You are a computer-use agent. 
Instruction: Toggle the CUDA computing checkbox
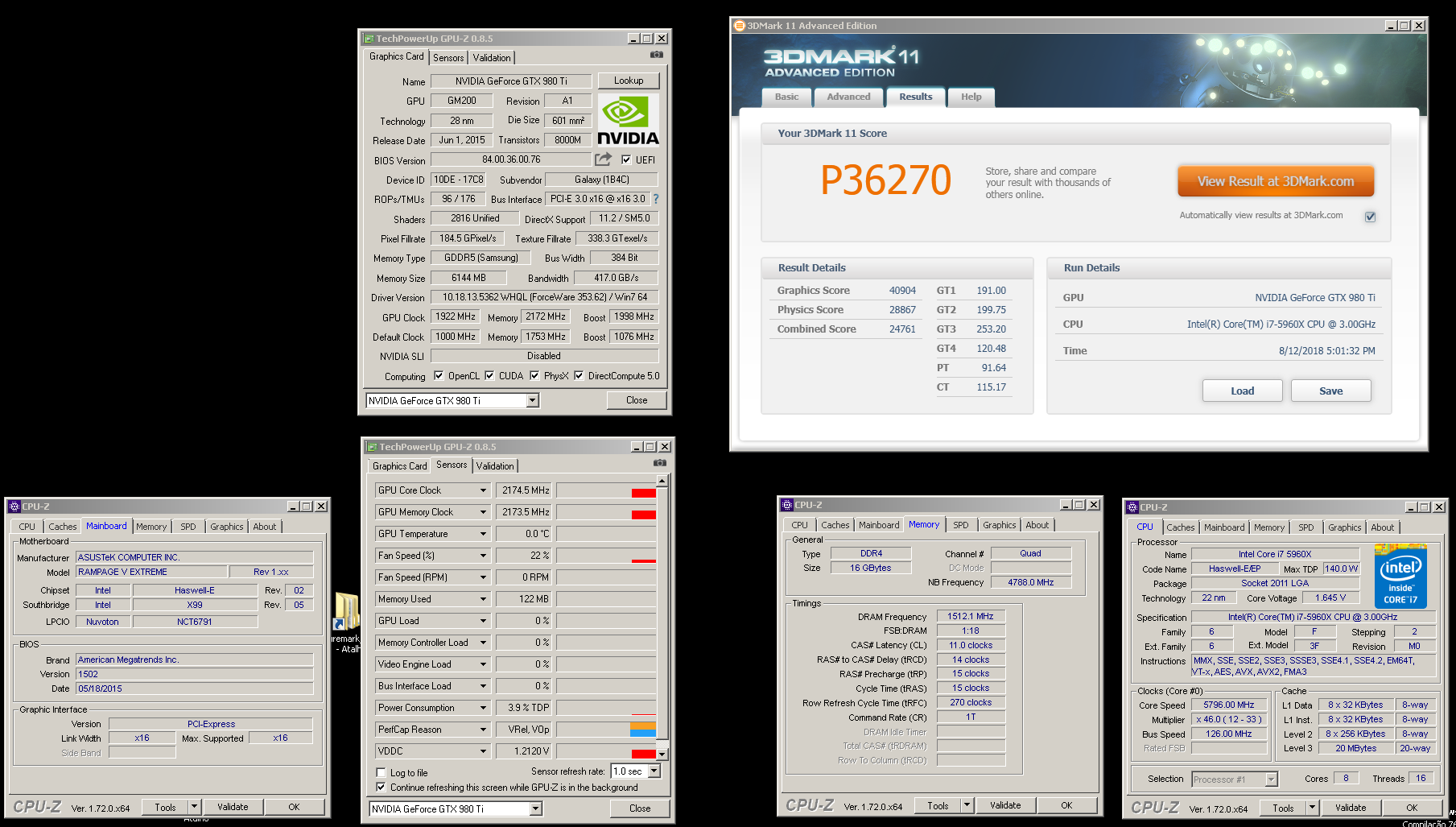click(489, 375)
